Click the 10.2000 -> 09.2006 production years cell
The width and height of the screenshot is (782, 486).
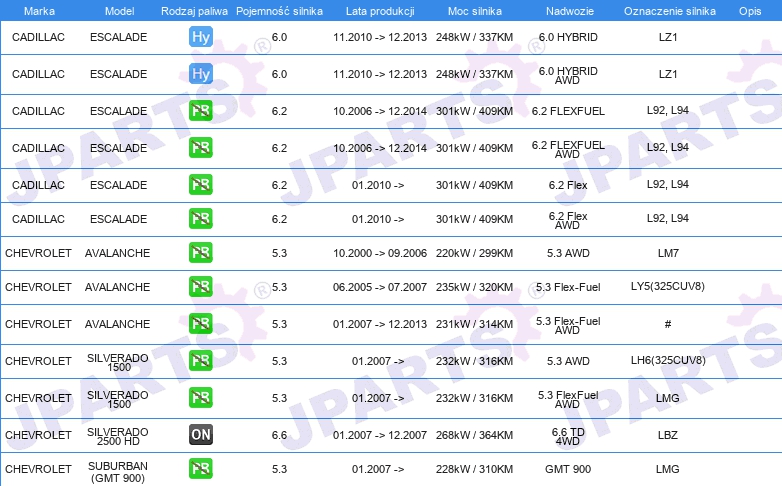point(380,253)
